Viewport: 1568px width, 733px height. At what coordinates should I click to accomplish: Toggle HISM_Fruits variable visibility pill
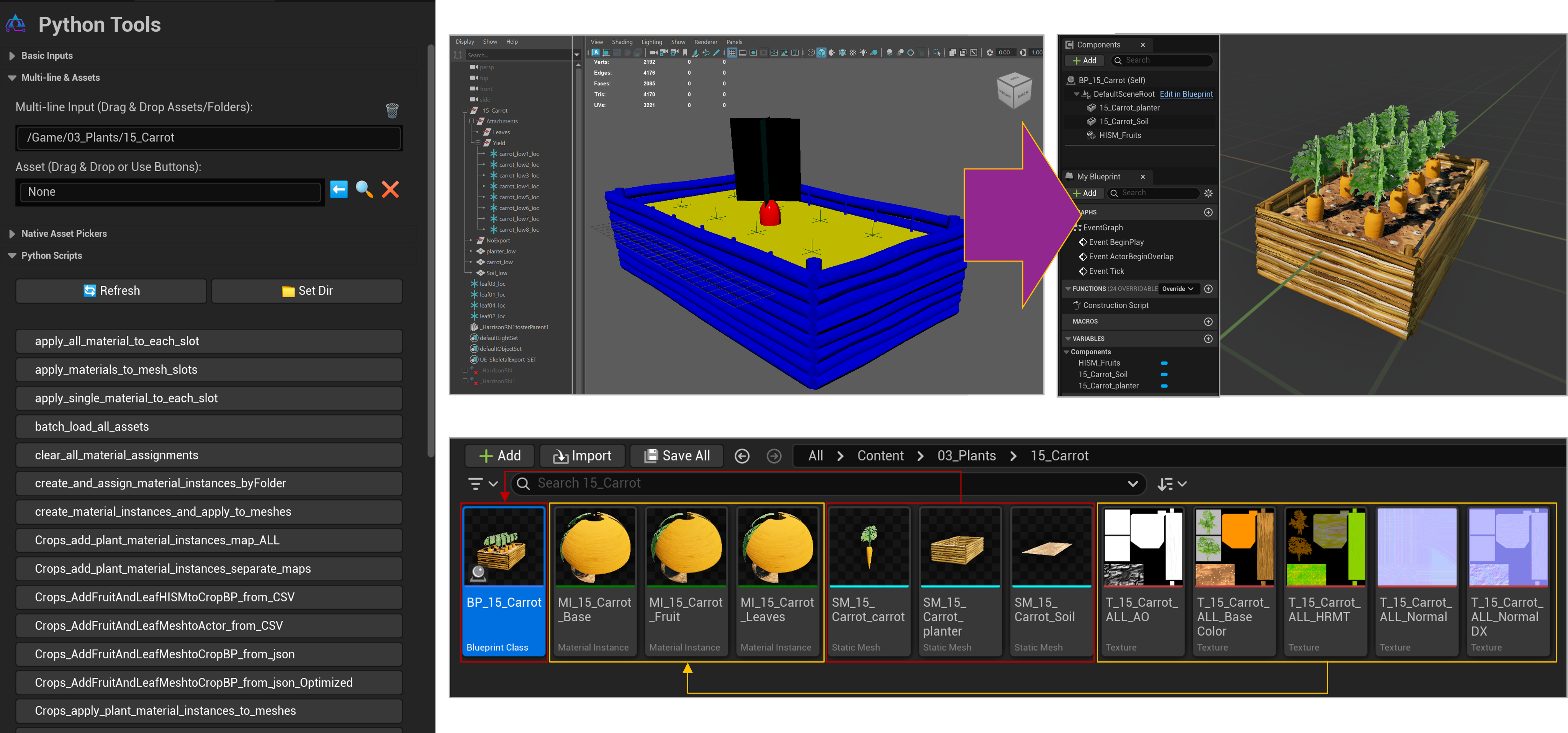[1164, 363]
